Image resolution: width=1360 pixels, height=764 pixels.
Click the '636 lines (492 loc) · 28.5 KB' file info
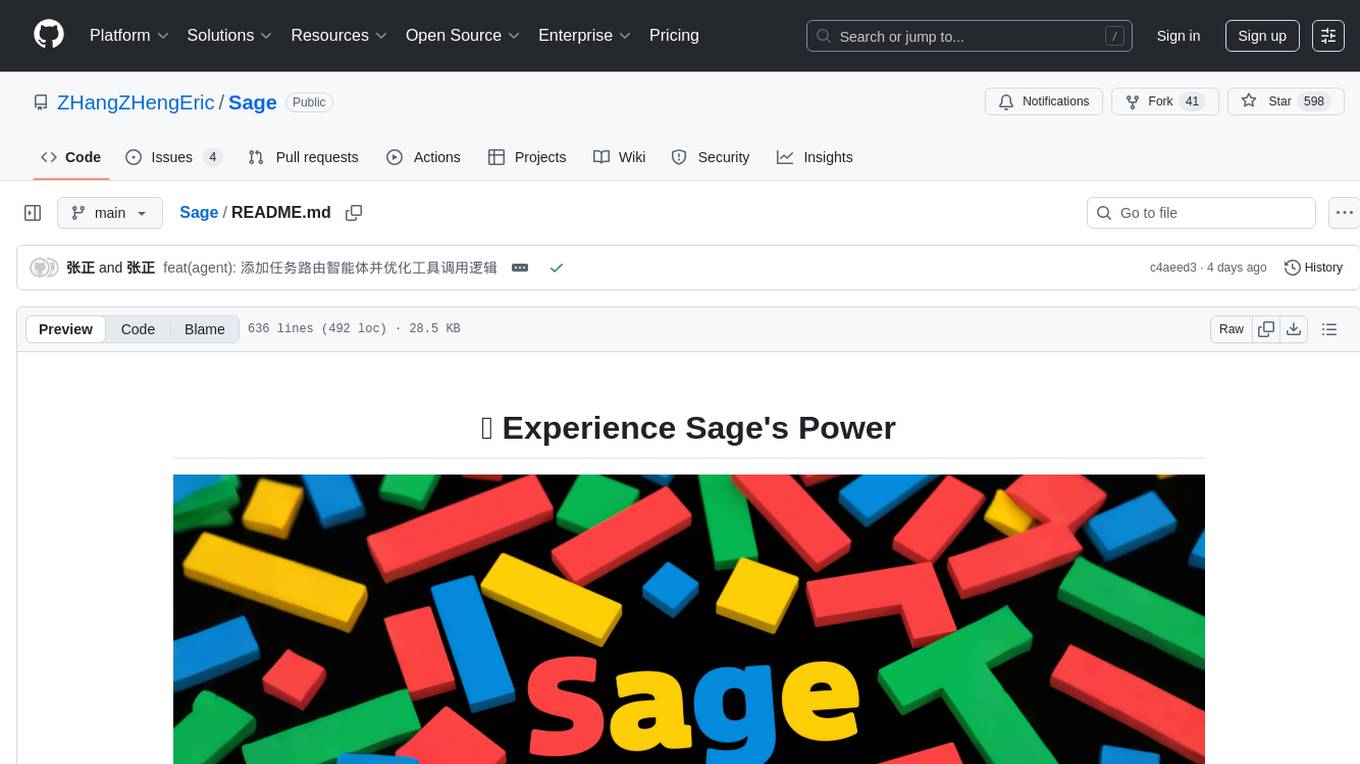click(x=354, y=329)
